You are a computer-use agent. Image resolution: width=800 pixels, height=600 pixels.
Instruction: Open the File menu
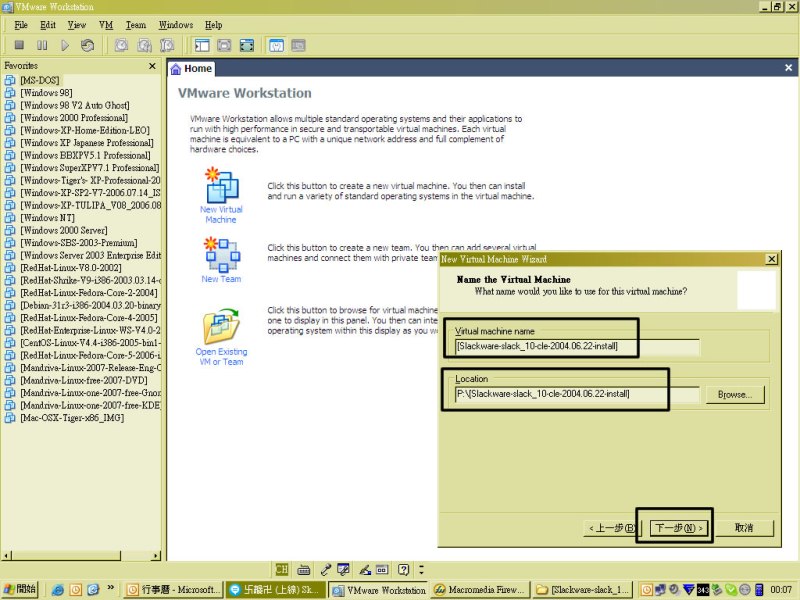pyautogui.click(x=21, y=25)
